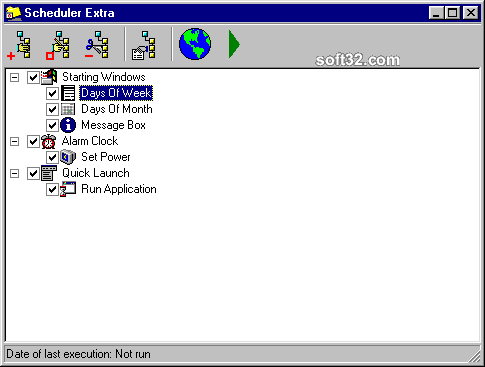Click the window resize grip corner
This screenshot has width=485, height=367.
[474, 356]
